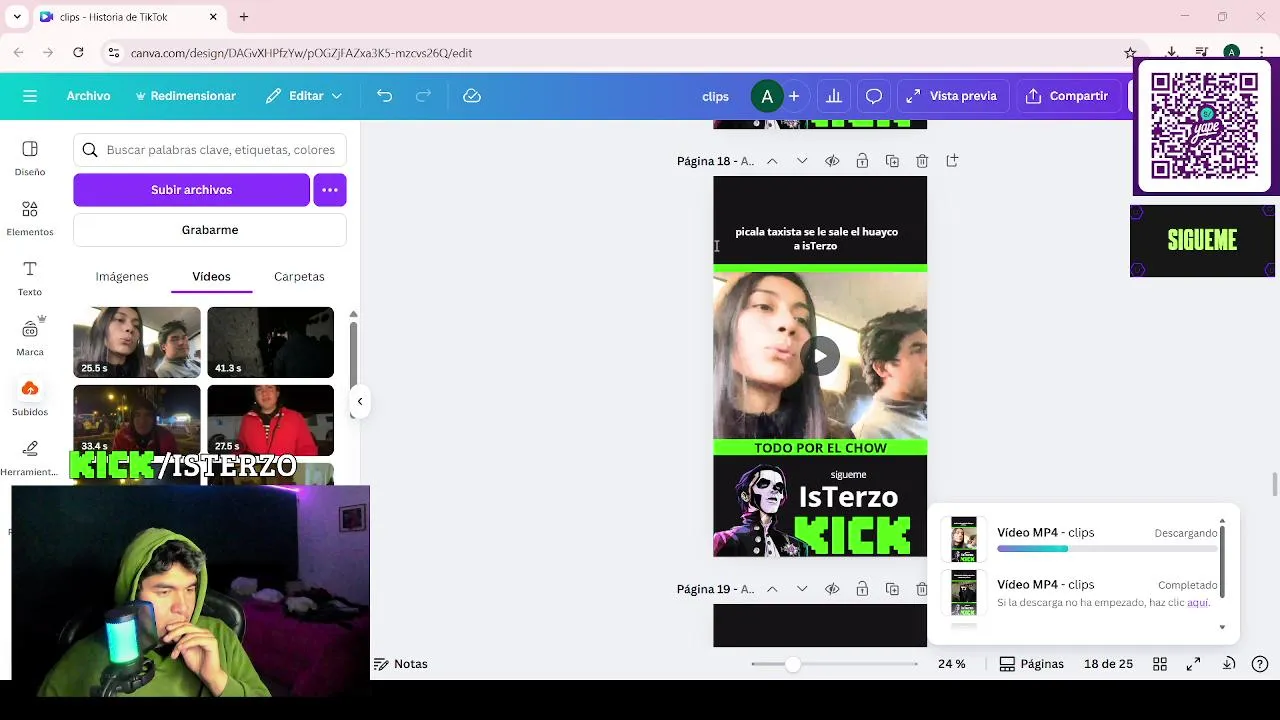Duplicate Página 19
This screenshot has height=720, width=1280.
892,589
